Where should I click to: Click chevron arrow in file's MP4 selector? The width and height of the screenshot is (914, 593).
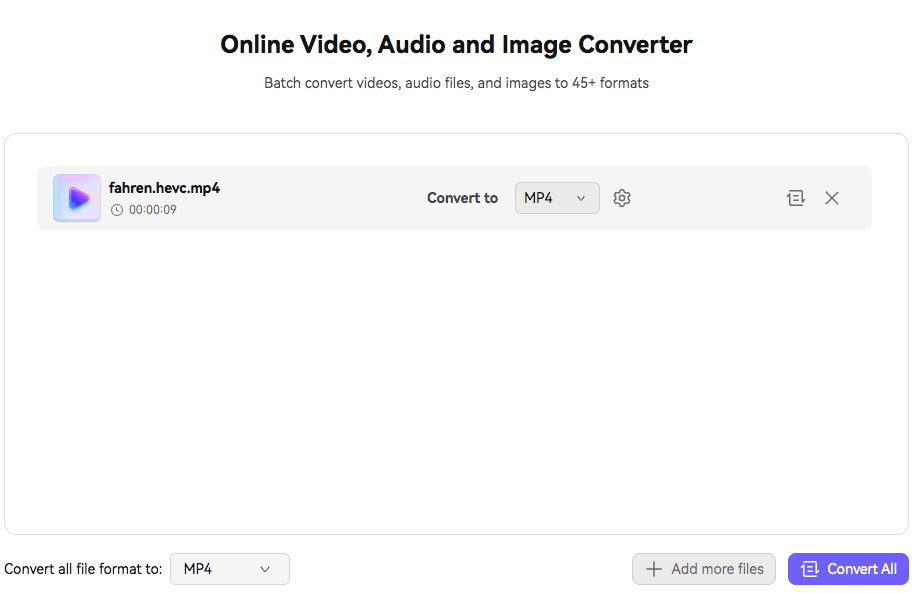click(581, 198)
